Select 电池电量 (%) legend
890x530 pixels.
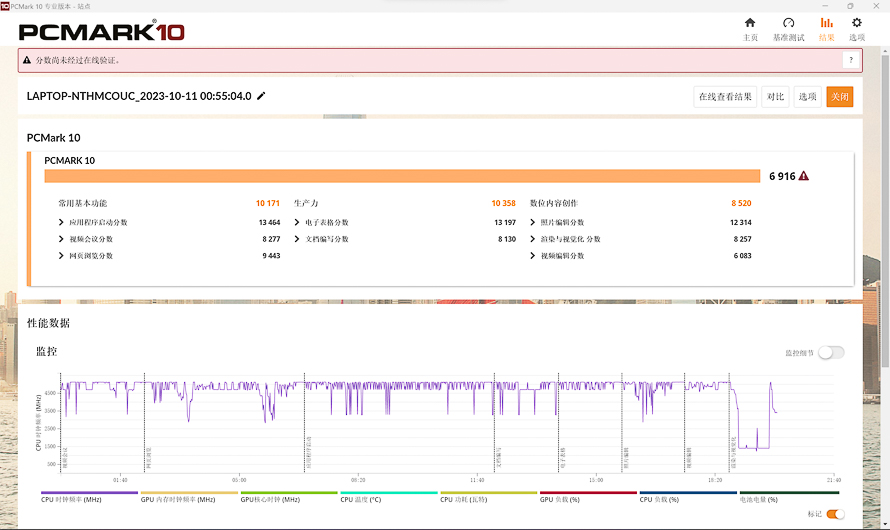(x=789, y=497)
